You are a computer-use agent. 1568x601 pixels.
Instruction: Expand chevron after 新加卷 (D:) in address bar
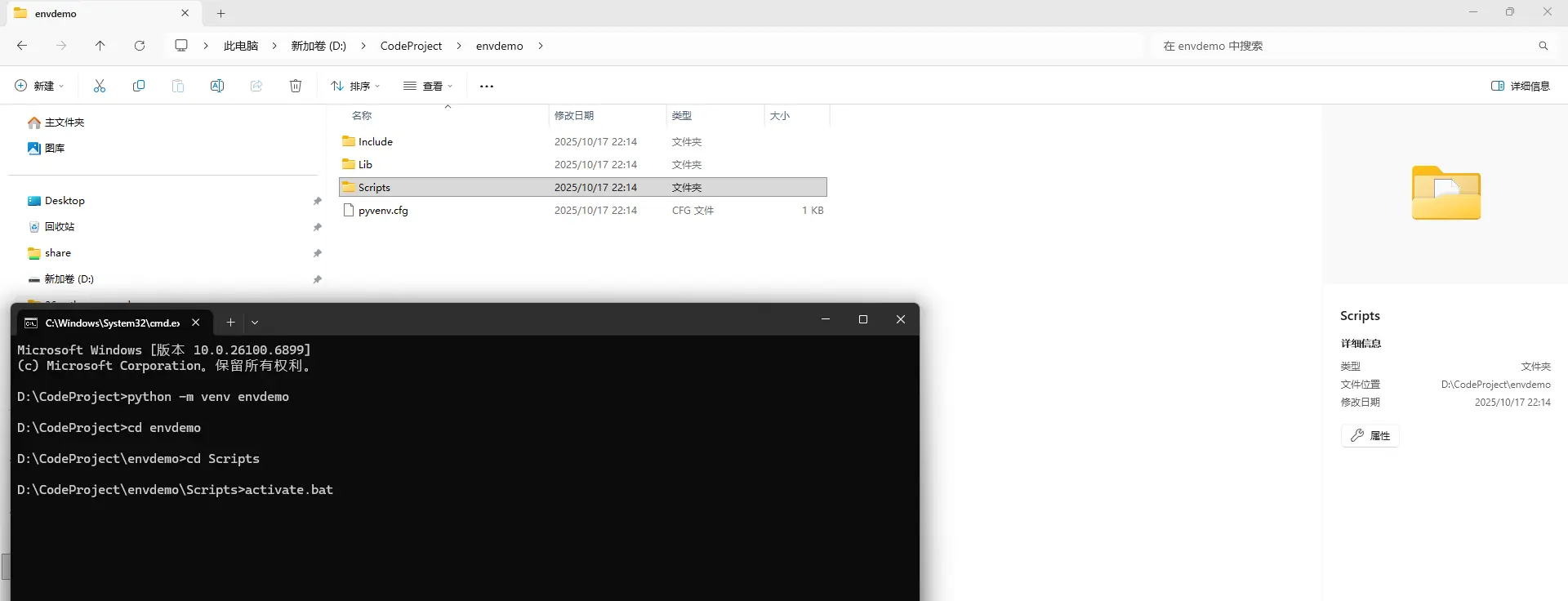[363, 46]
